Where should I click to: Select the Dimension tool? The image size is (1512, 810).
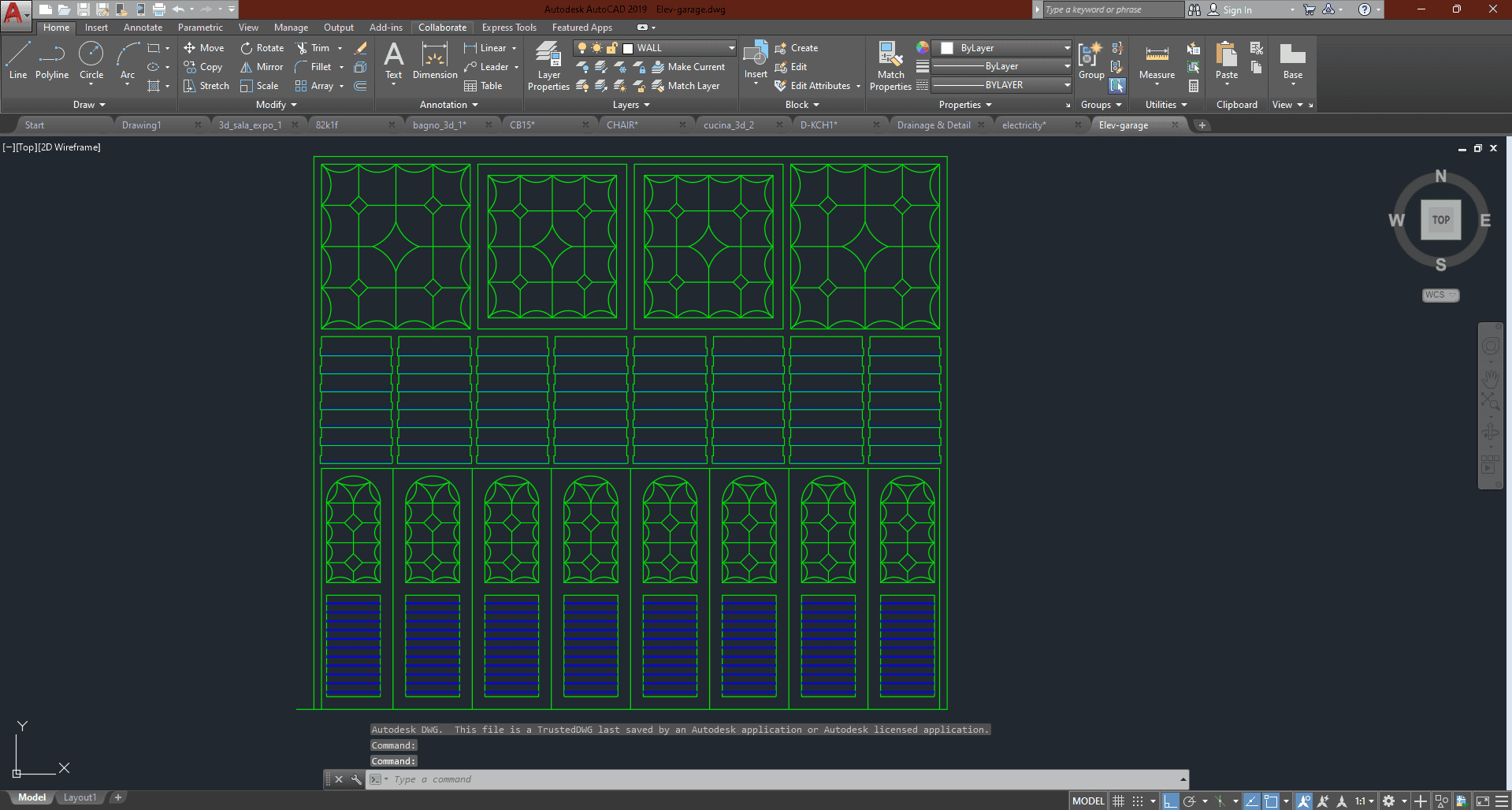pos(435,61)
